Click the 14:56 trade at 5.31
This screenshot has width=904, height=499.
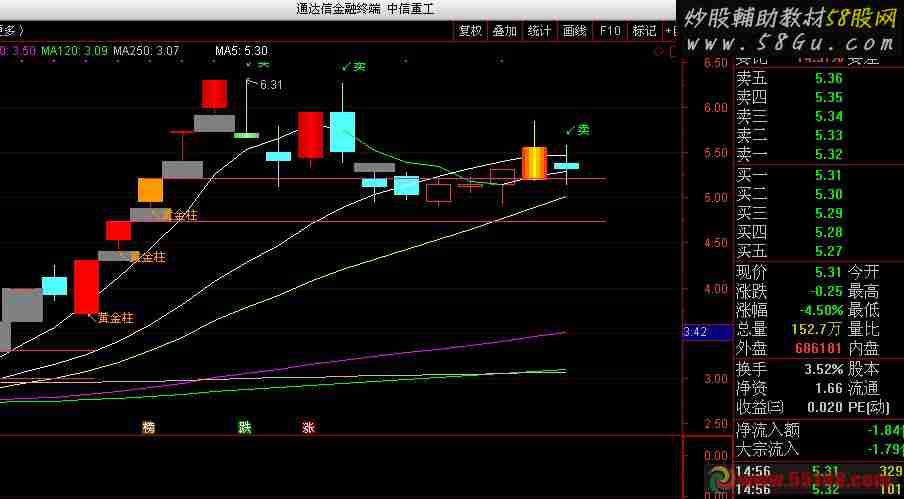click(819, 471)
